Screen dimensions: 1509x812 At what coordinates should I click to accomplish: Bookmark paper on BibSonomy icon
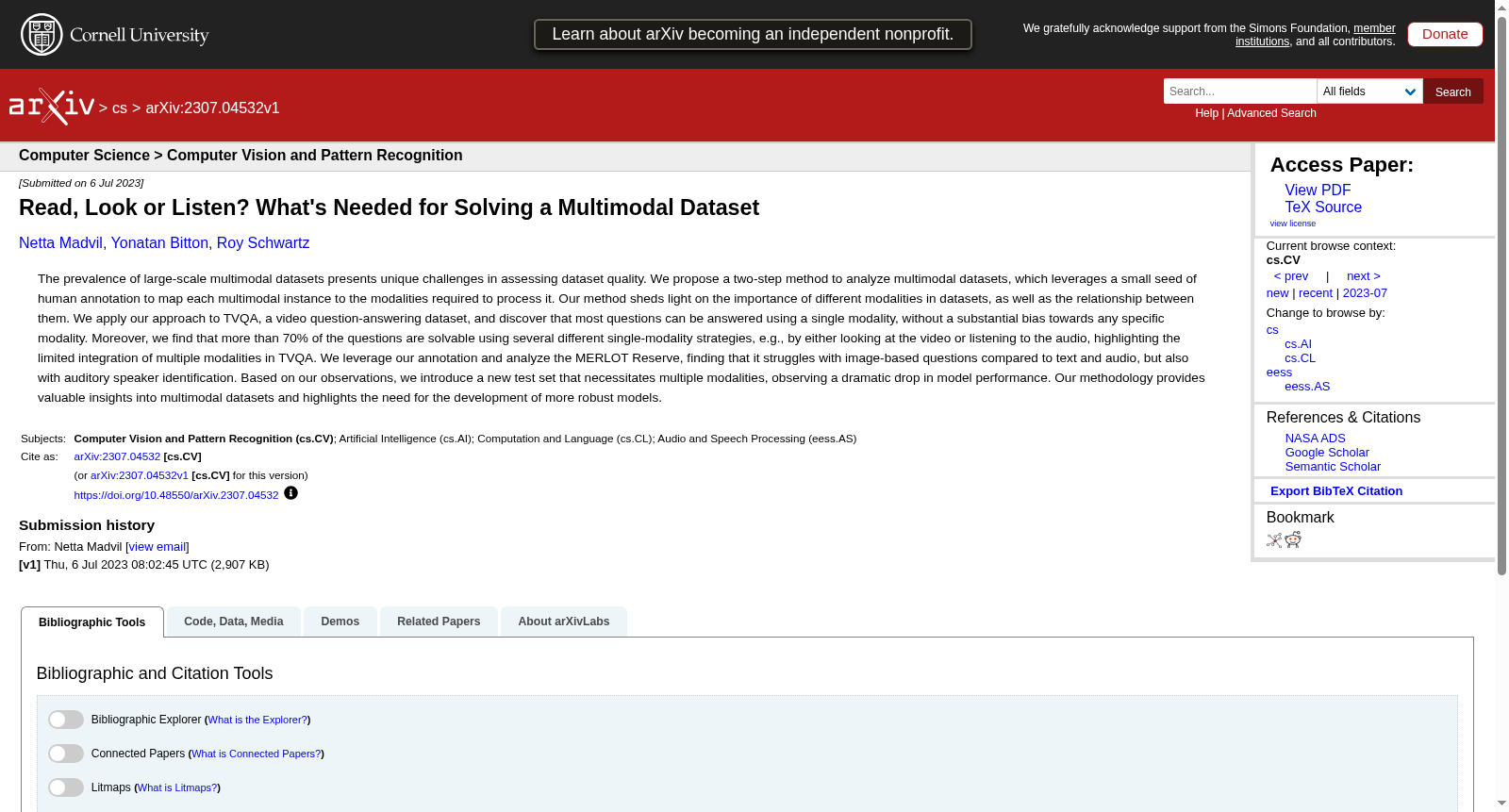(x=1274, y=540)
